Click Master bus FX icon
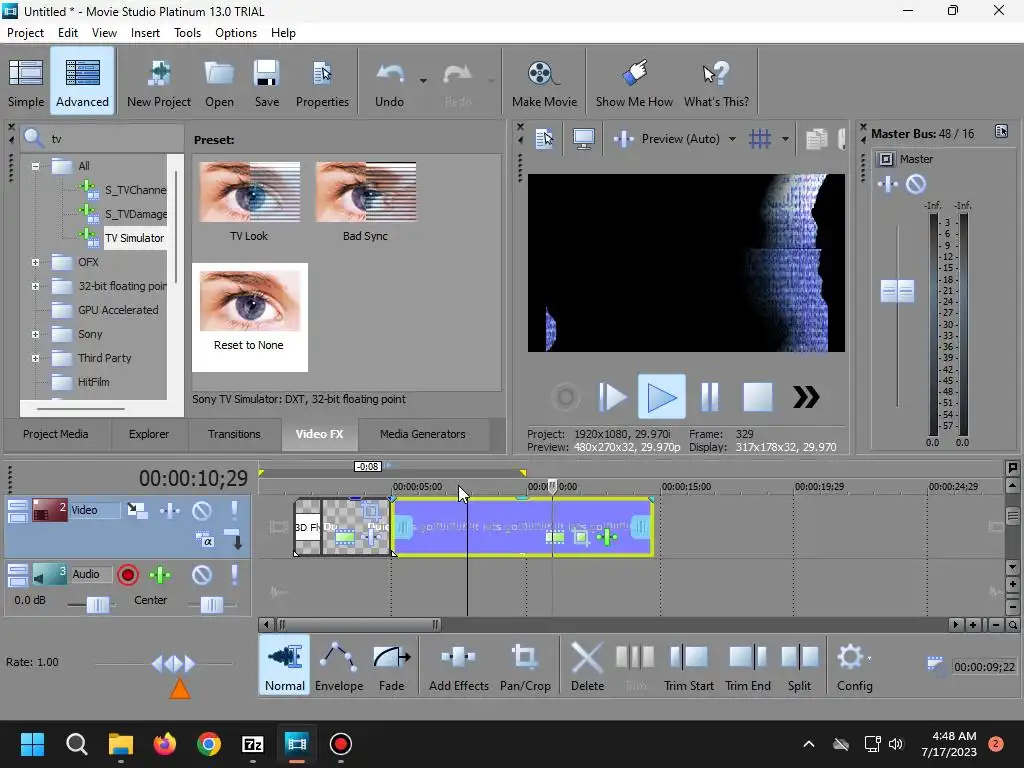This screenshot has width=1024, height=768. pos(888,184)
